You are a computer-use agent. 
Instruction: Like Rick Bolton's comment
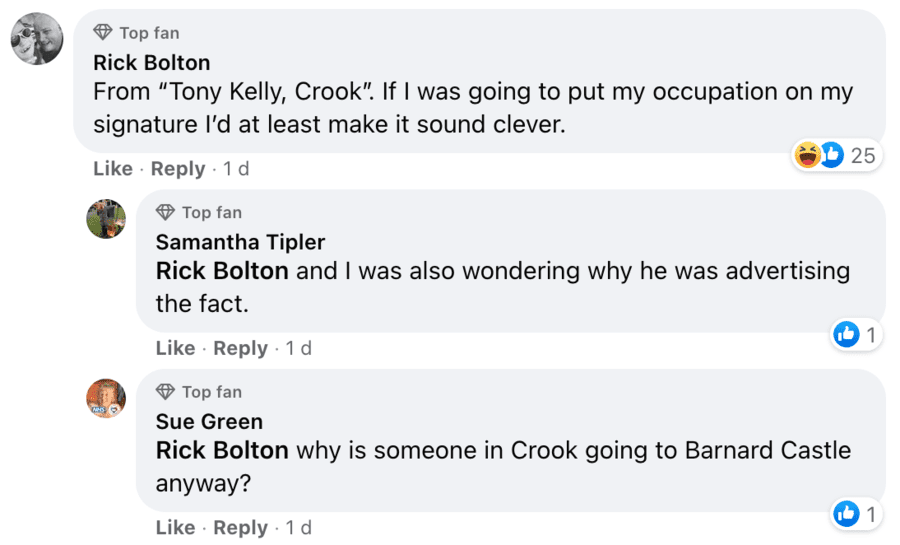click(112, 169)
